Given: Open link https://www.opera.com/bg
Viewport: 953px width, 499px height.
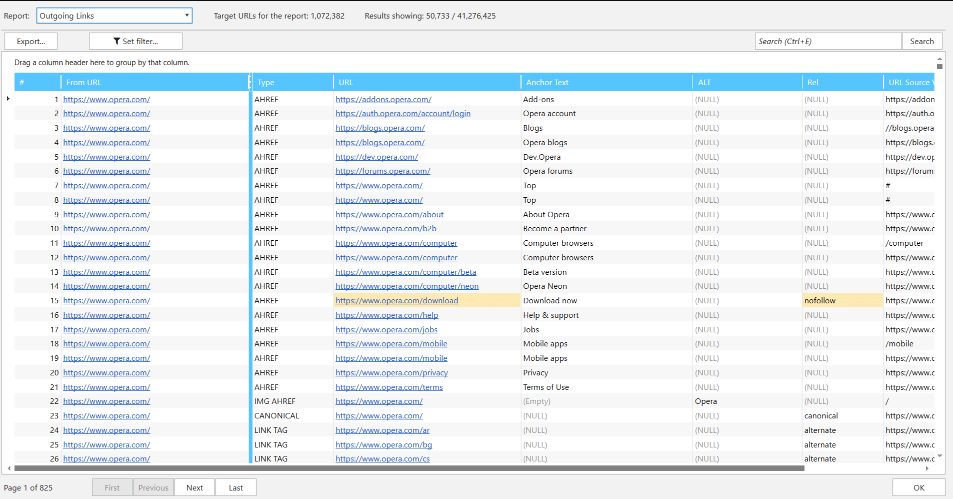Looking at the screenshot, I should pyautogui.click(x=384, y=445).
